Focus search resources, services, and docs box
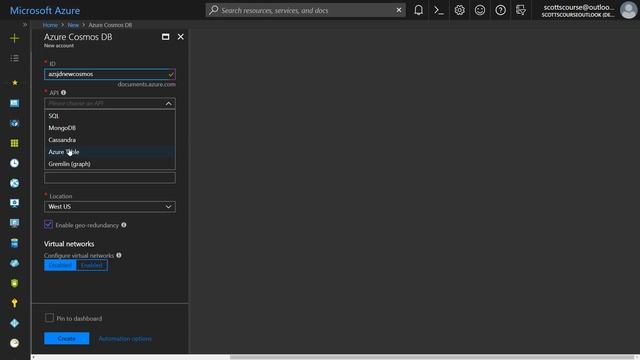Screen dimensions: 640x360 tap(306, 10)
